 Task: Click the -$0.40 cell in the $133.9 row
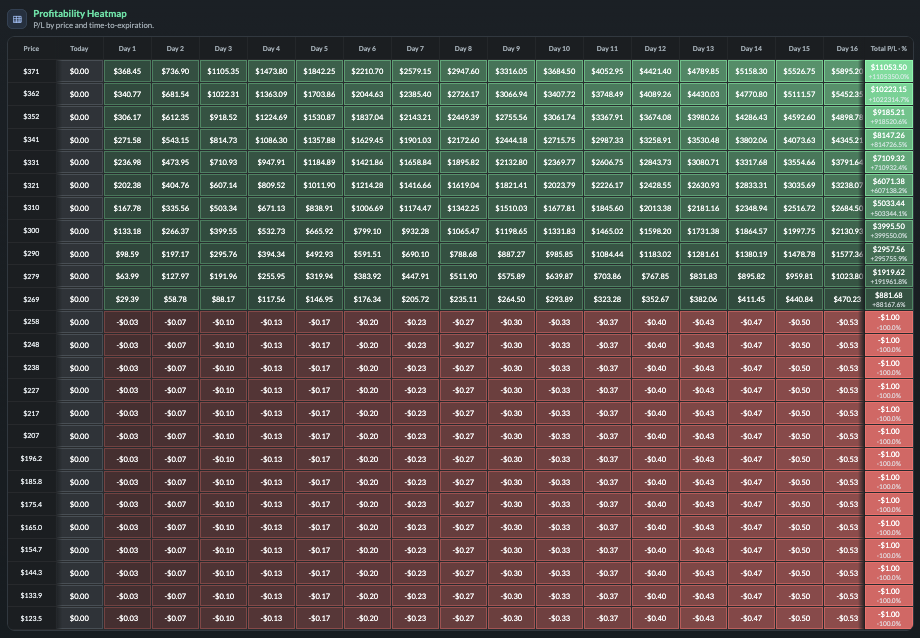655,596
